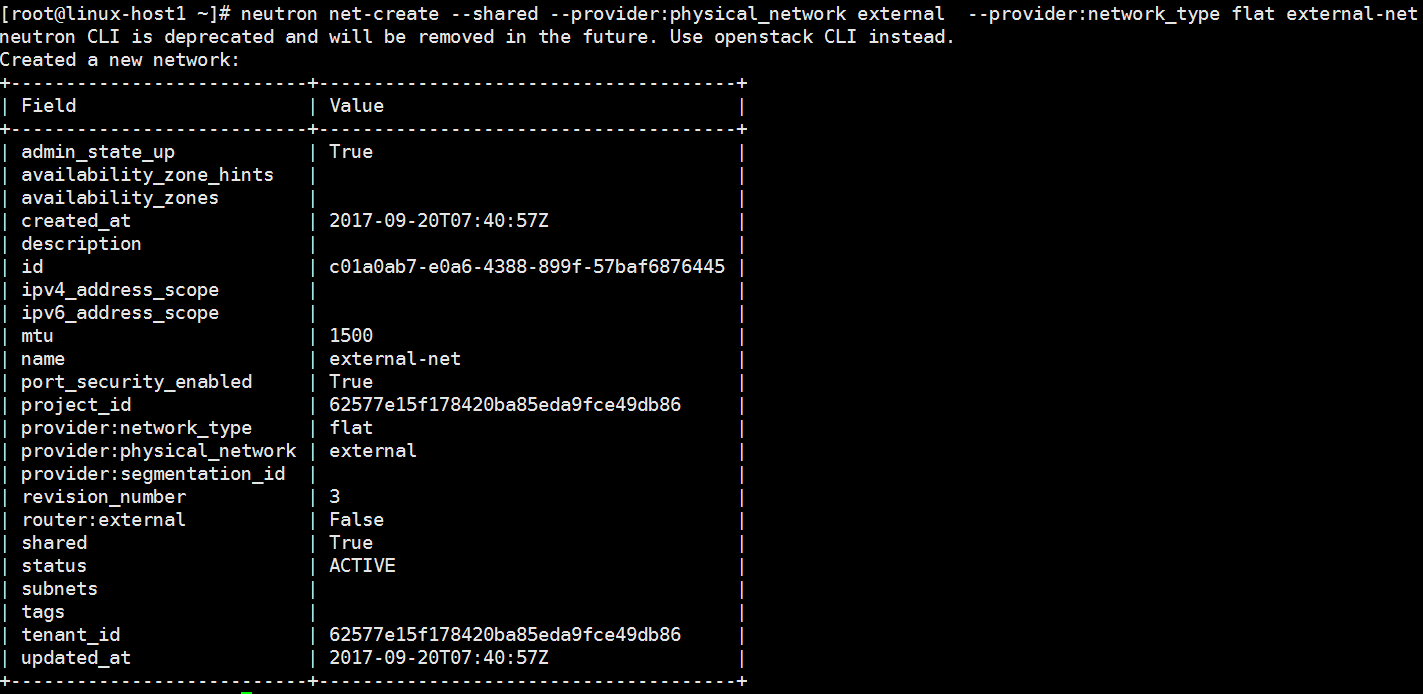Click the green cursor at the bottom

(x=247, y=691)
